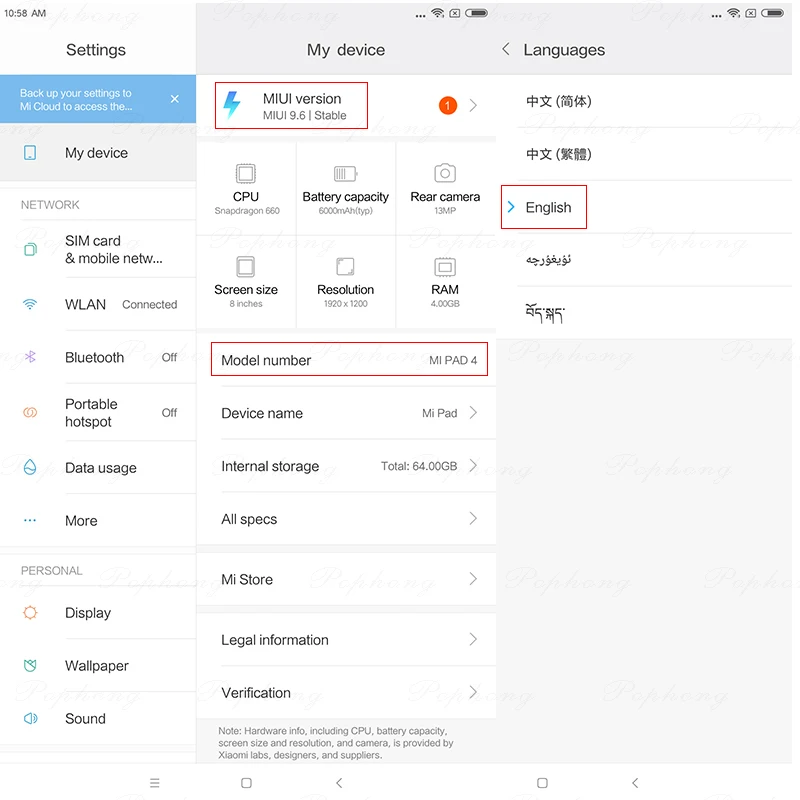The width and height of the screenshot is (800, 800).
Task: Open Verification via its chevron
Action: click(473, 692)
